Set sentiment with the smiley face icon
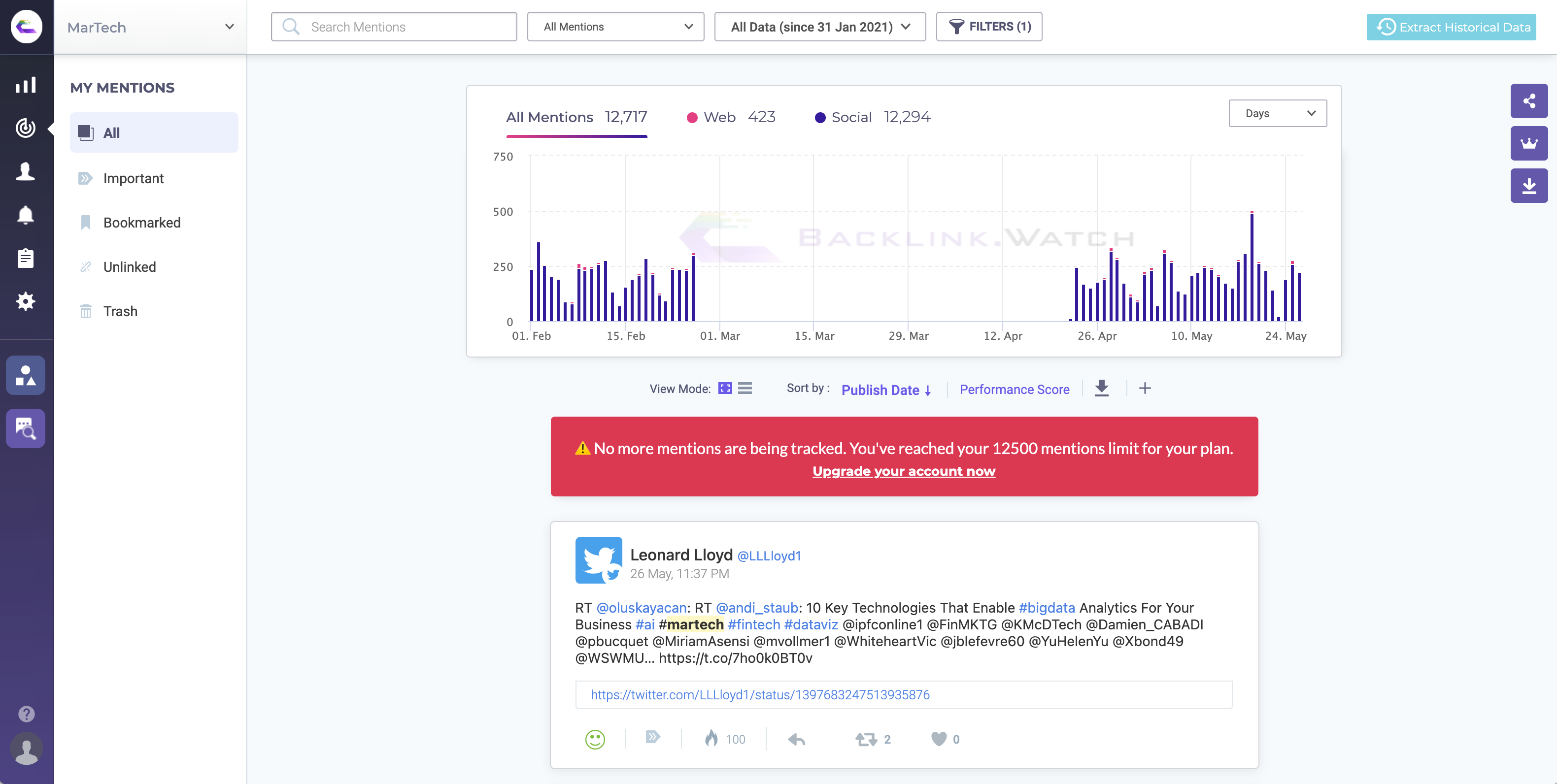Screen dimensions: 1557x784 click(x=595, y=739)
